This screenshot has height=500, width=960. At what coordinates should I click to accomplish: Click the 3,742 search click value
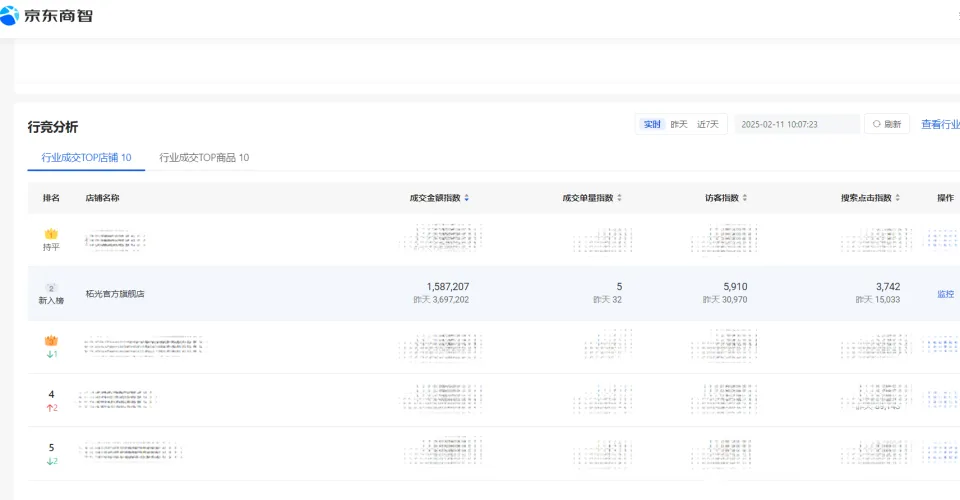click(x=888, y=286)
